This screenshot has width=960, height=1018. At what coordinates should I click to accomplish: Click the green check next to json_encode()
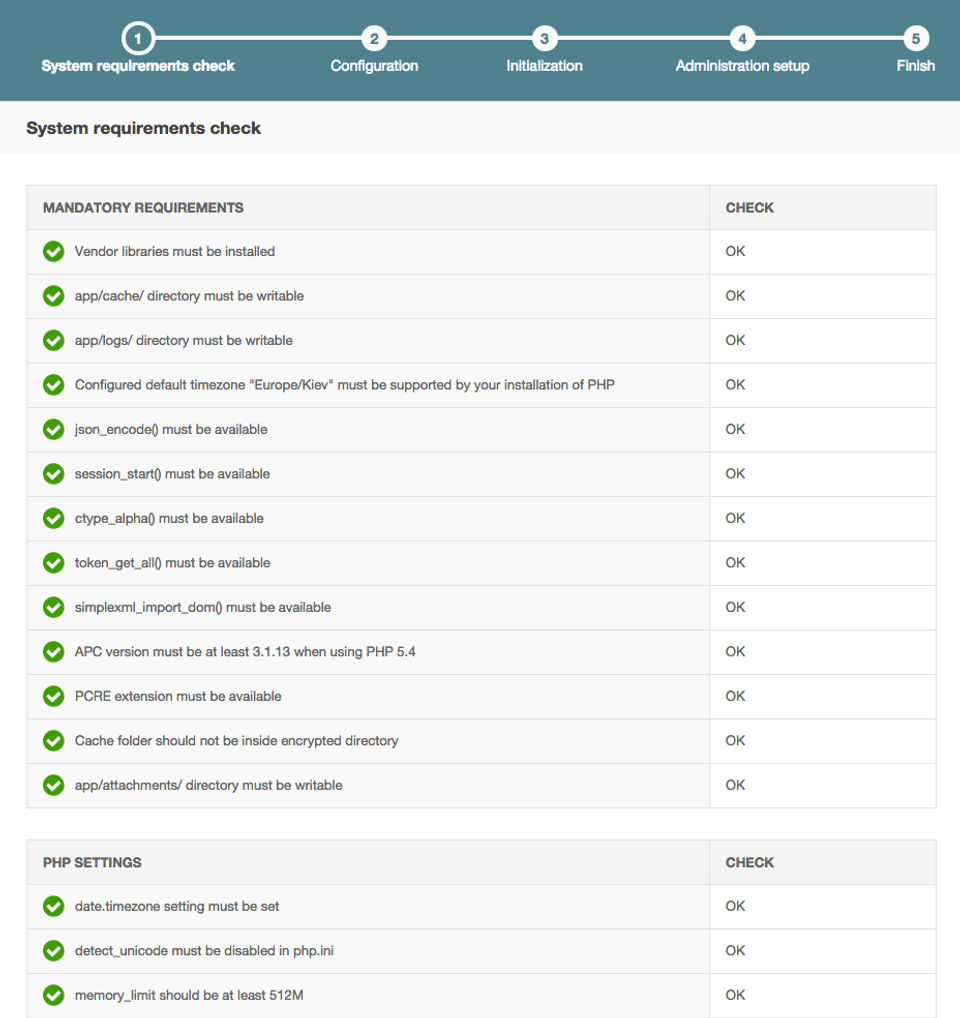click(x=54, y=430)
